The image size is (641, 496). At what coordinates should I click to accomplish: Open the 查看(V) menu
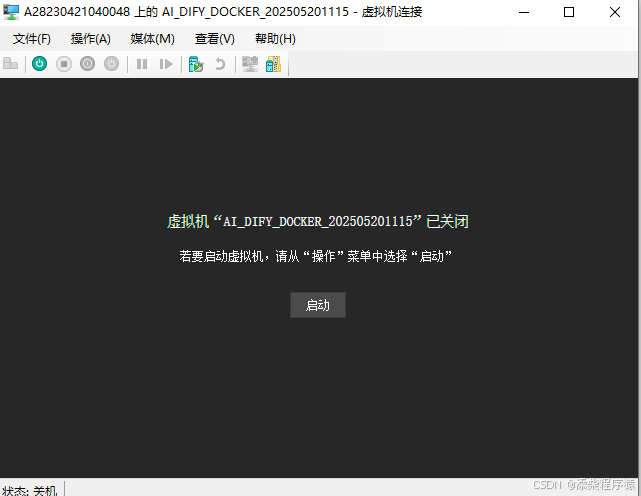[x=215, y=39]
